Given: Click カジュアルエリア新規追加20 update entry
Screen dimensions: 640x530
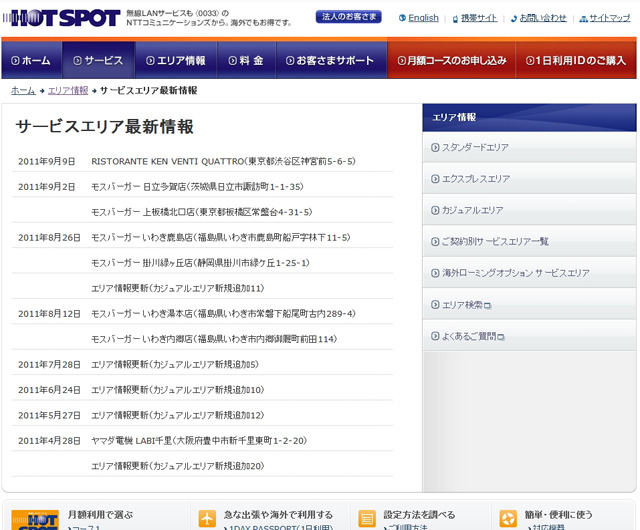Looking at the screenshot, I should tap(178, 466).
